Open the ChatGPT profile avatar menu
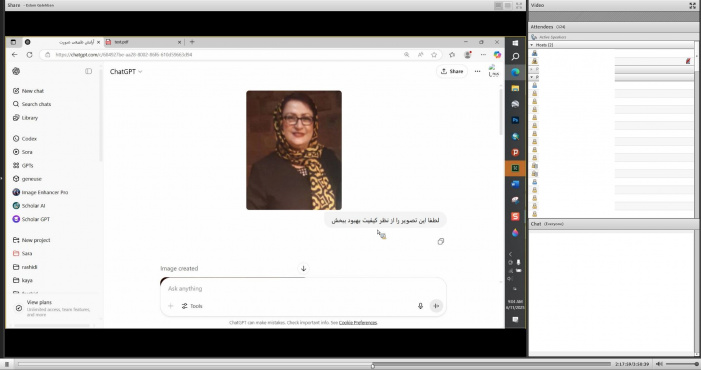701x370 pixels. [x=494, y=71]
